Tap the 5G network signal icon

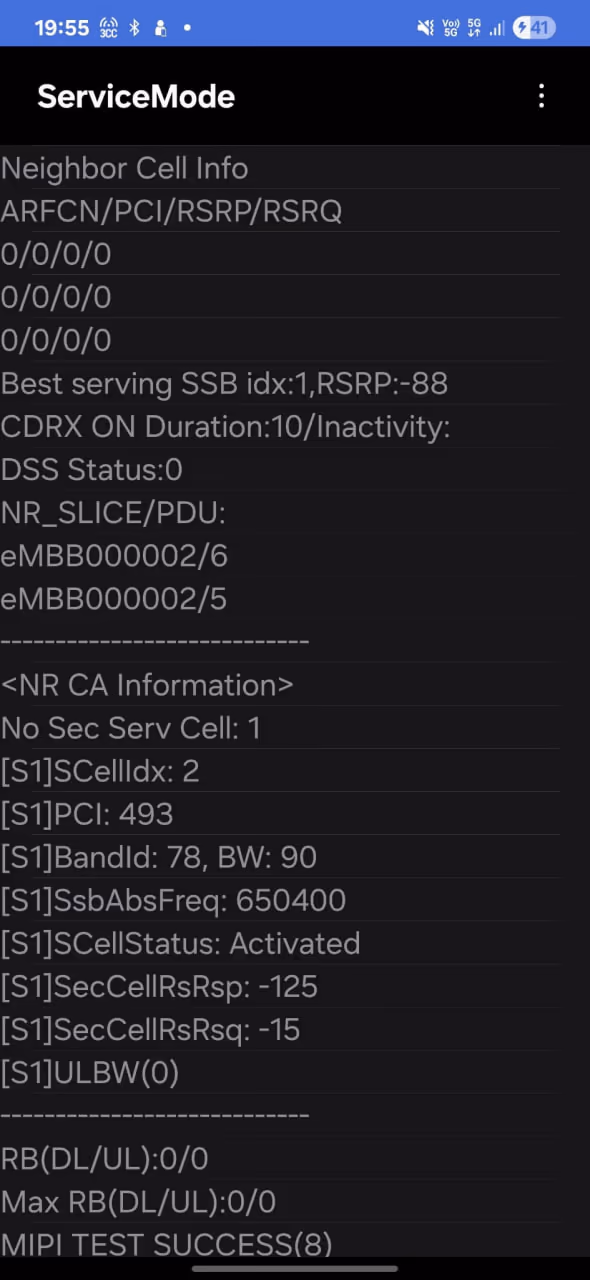(473, 28)
